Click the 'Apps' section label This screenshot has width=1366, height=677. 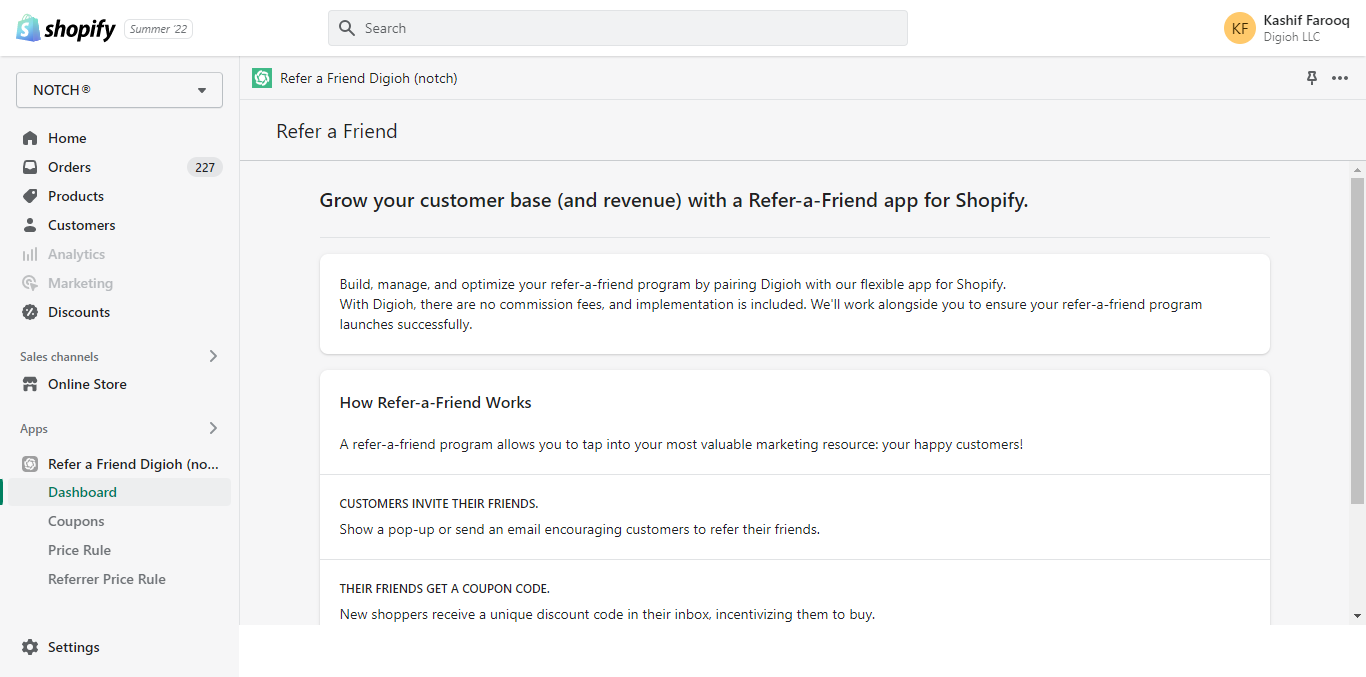(x=34, y=429)
